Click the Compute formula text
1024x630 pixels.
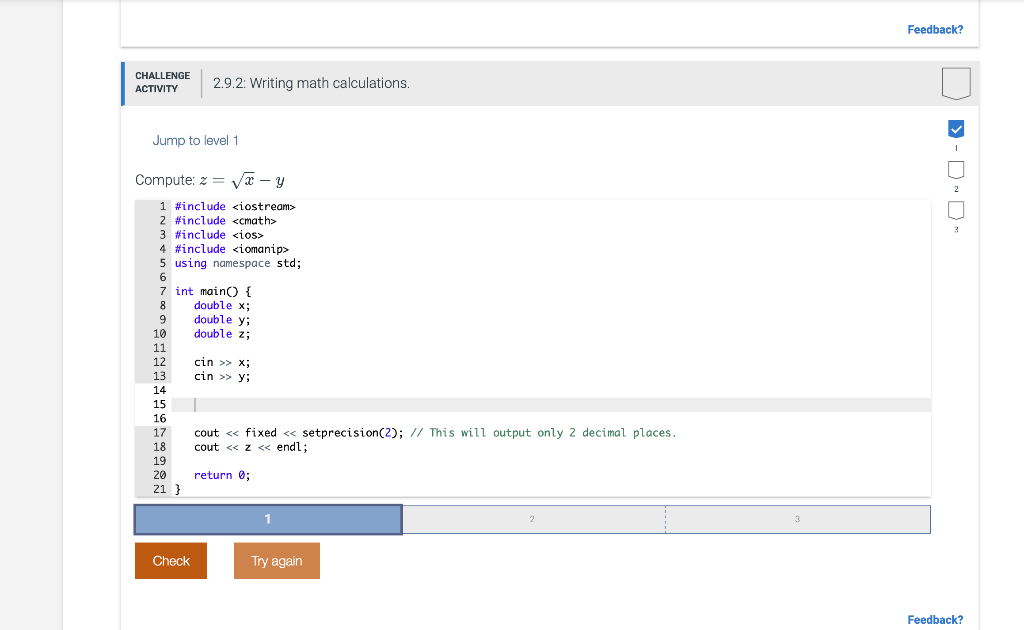pos(210,180)
